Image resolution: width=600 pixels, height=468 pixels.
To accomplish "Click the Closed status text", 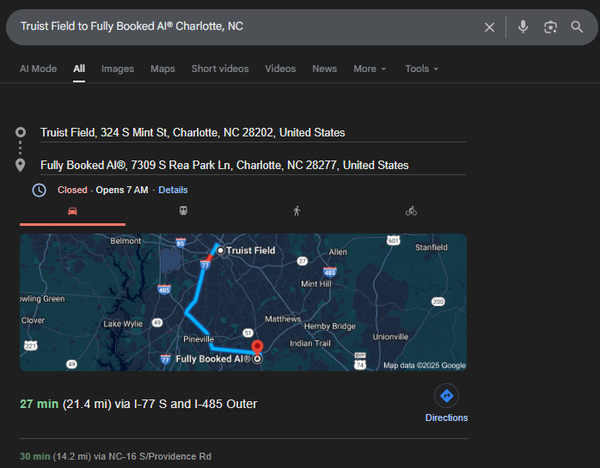I will (72, 190).
